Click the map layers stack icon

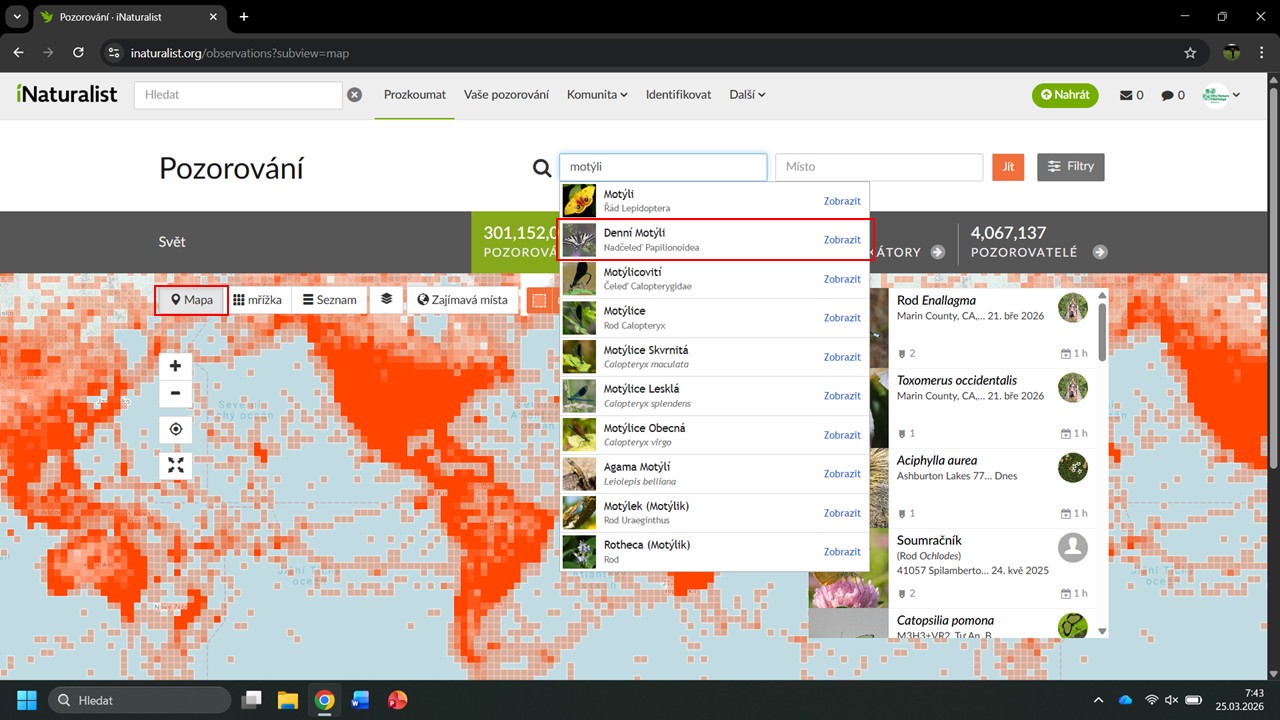click(x=386, y=299)
